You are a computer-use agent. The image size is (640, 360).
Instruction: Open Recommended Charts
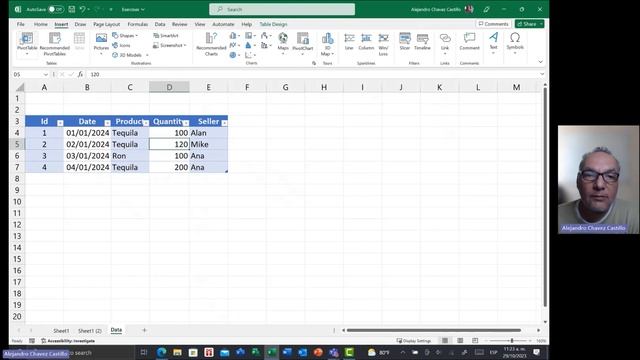pyautogui.click(x=211, y=44)
